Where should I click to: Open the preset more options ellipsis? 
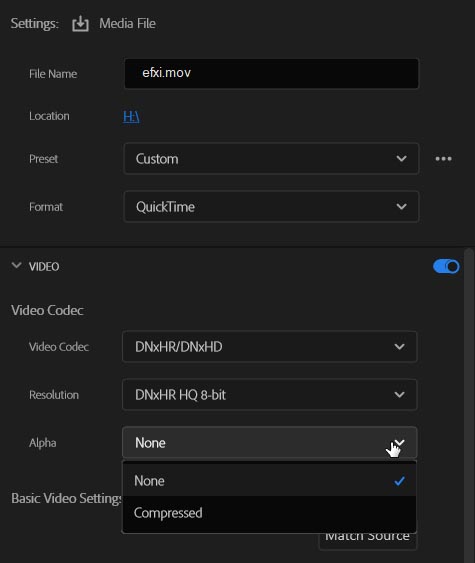(443, 159)
